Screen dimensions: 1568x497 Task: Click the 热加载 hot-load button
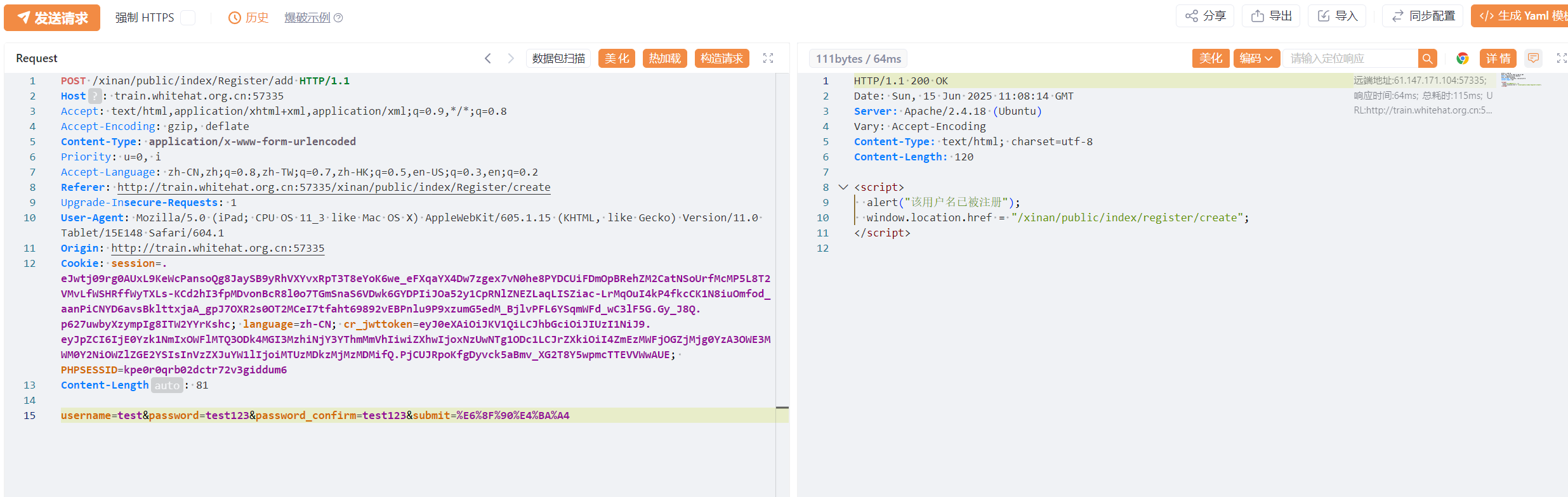(664, 58)
